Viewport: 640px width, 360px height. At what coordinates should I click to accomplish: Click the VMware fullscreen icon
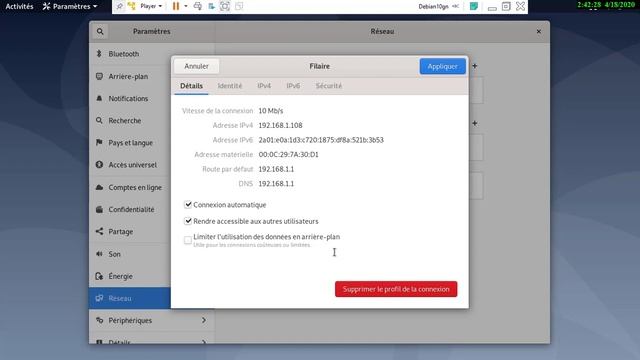225,6
